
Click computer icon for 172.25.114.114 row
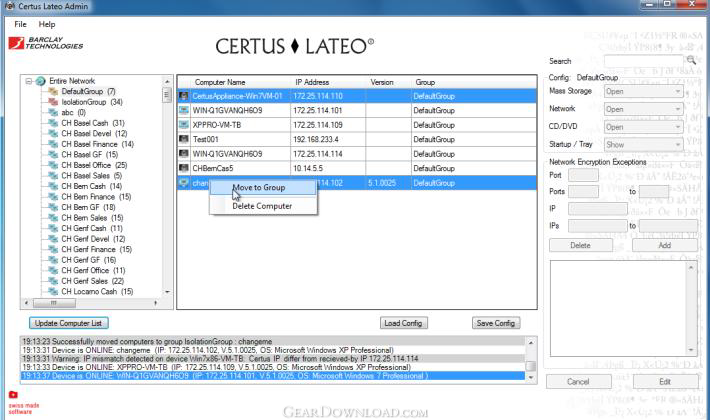click(183, 154)
